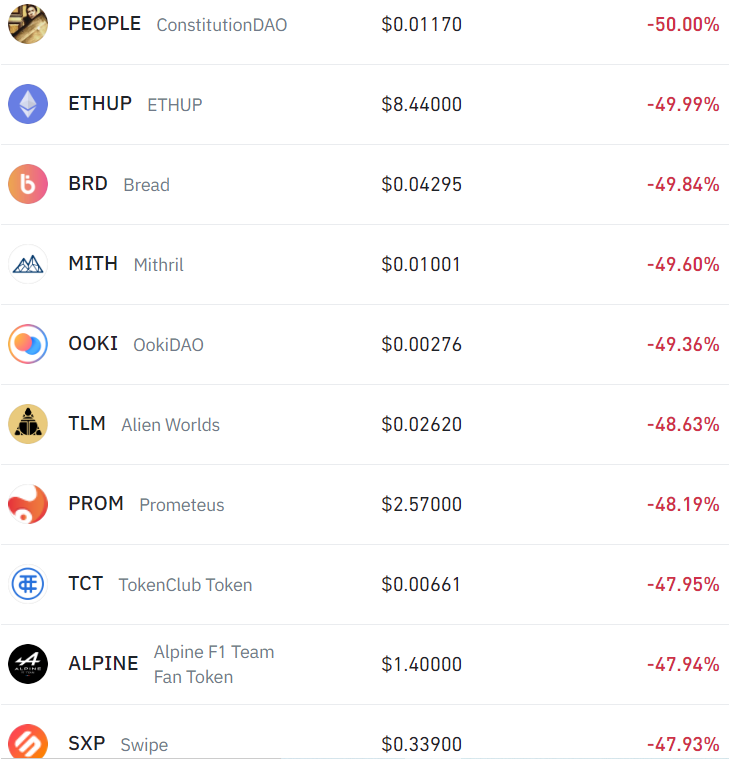The width and height of the screenshot is (730, 760).
Task: Click the TokenClub Token name
Action: (x=185, y=585)
